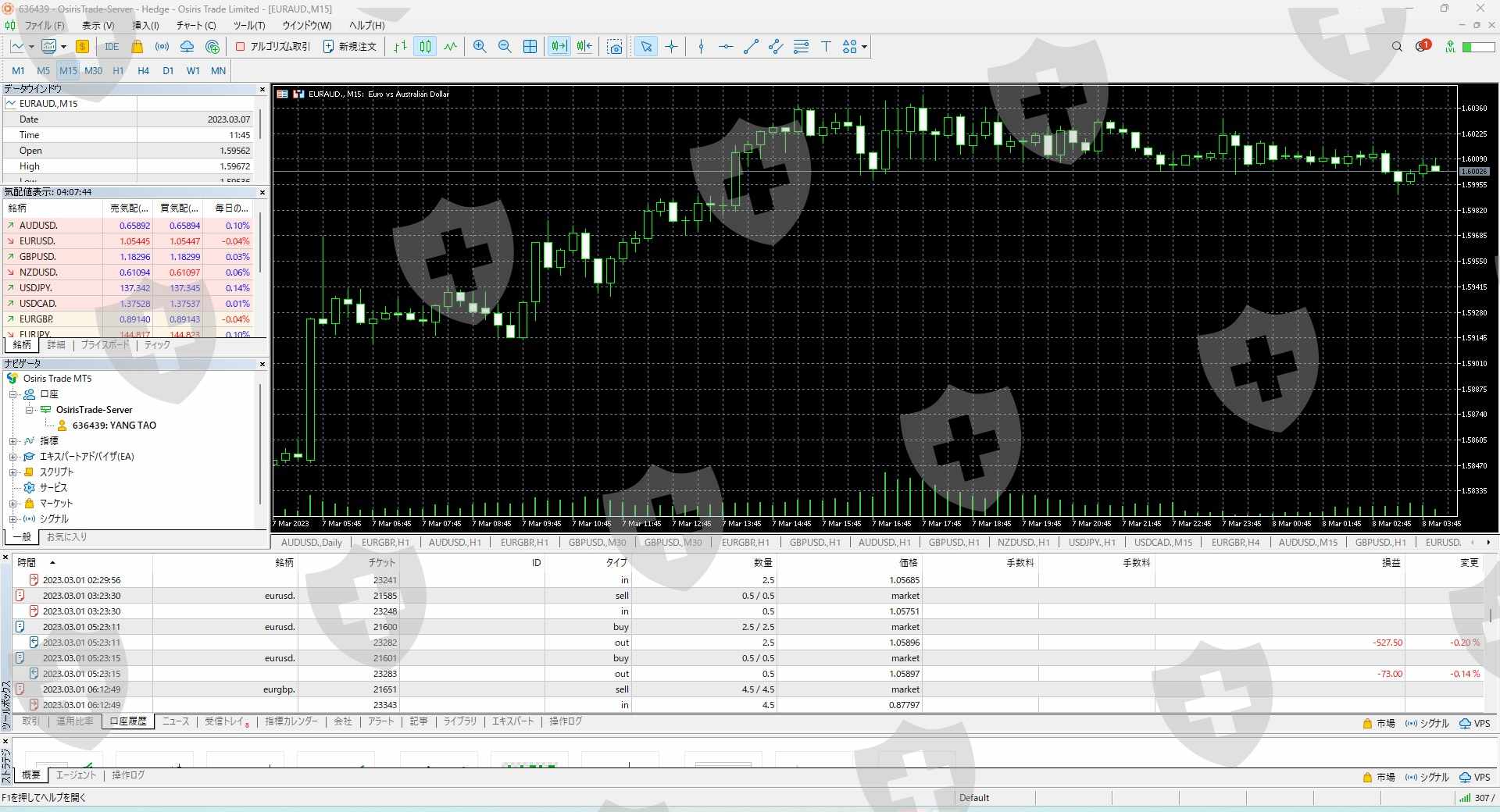Select the H4 timeframe button

pos(143,70)
